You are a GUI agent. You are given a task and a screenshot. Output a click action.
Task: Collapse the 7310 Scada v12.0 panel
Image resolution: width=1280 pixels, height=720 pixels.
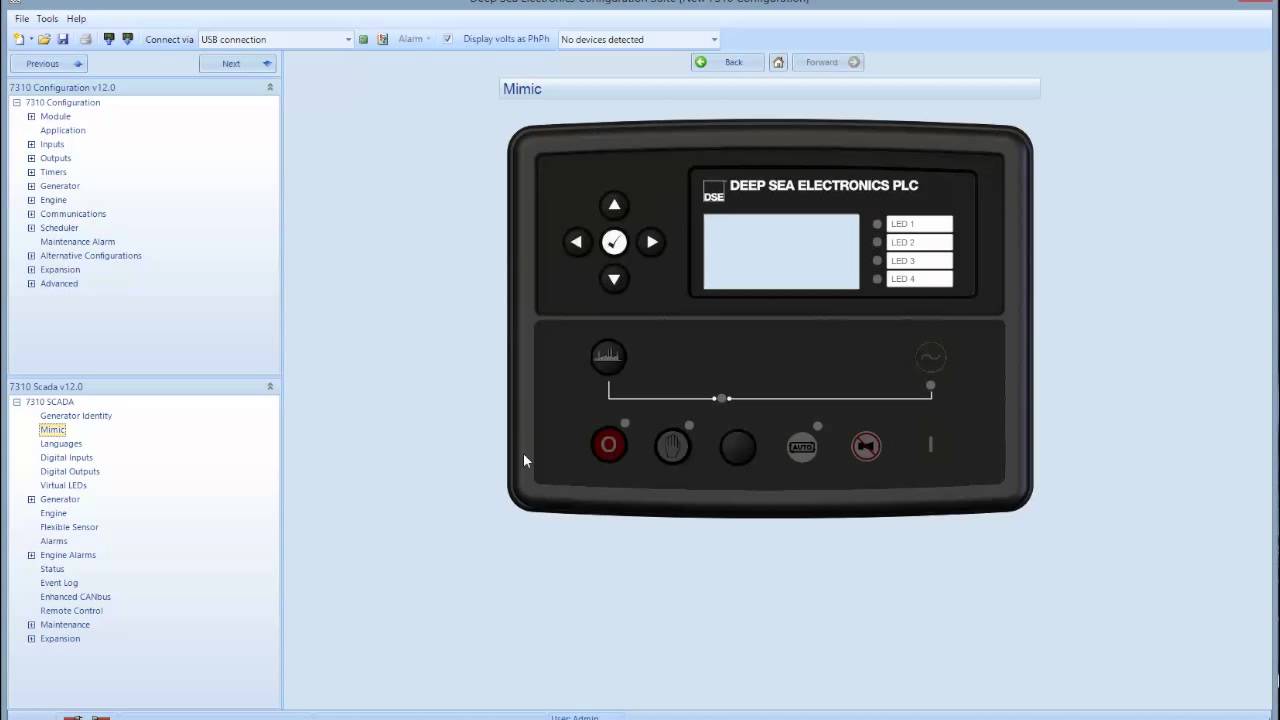270,386
